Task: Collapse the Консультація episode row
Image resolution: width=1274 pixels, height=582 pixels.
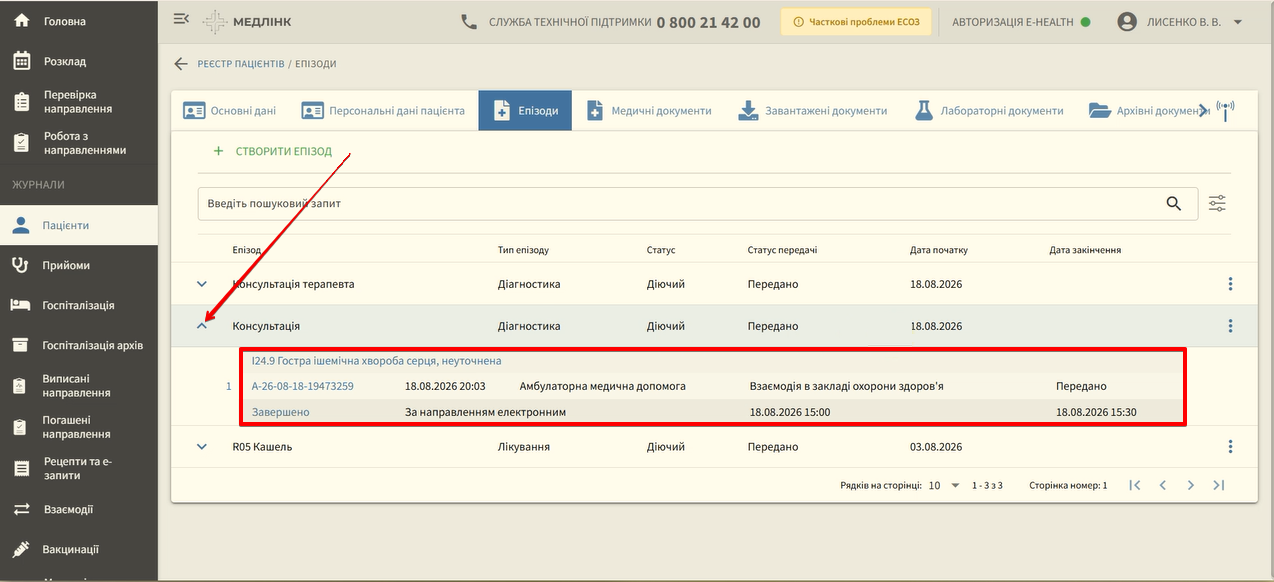Action: tap(202, 326)
